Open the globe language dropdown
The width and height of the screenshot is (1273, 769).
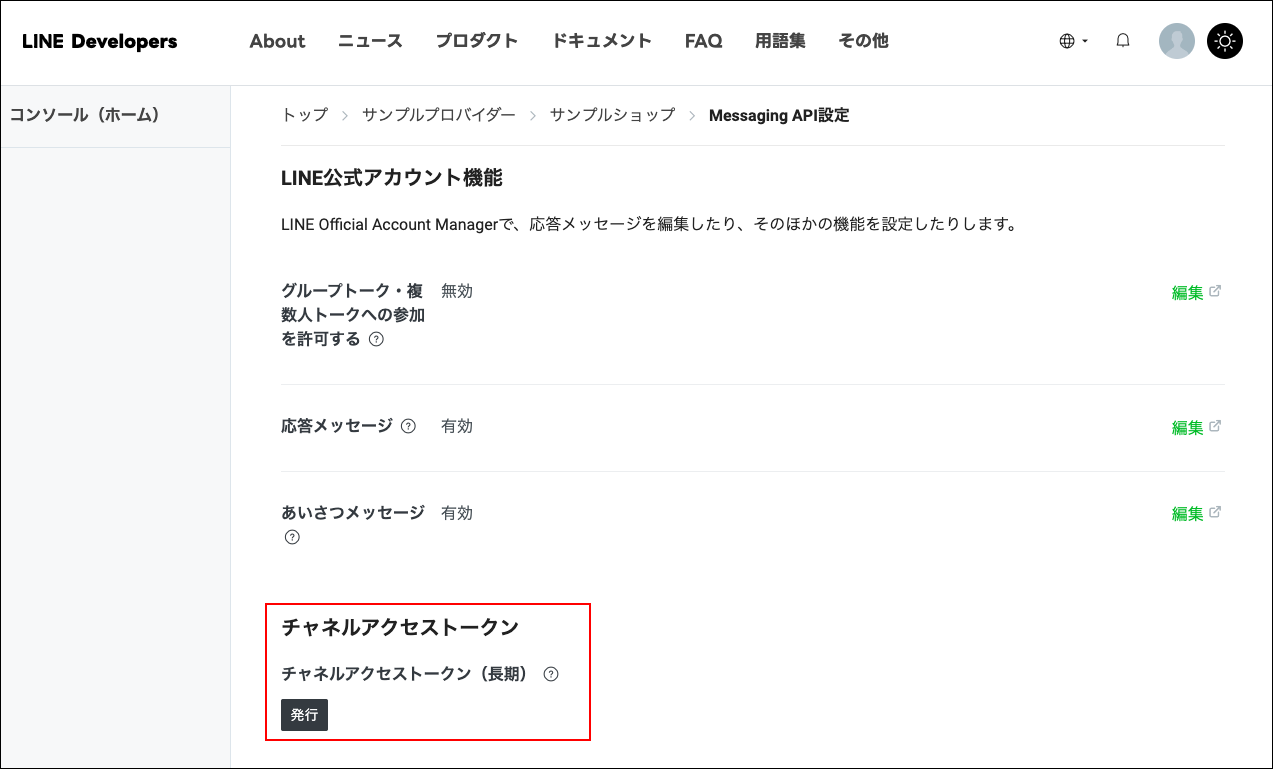(1073, 41)
